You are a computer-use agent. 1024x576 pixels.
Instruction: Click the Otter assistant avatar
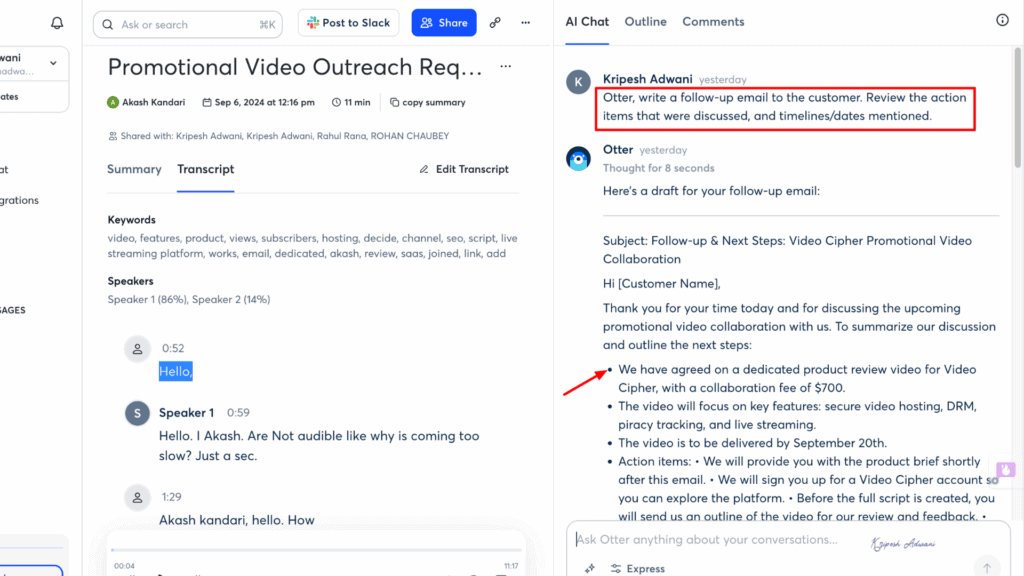pos(578,159)
